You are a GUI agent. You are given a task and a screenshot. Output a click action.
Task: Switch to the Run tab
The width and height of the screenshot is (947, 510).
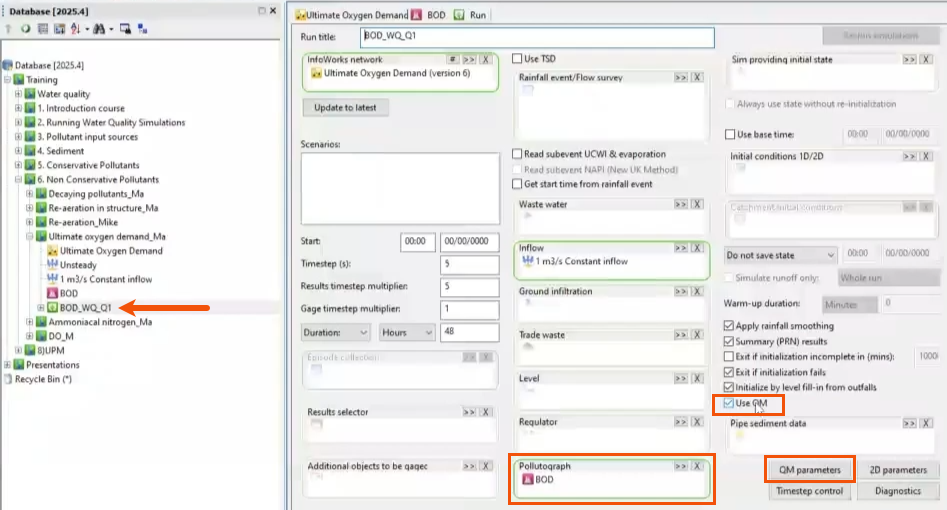point(470,15)
